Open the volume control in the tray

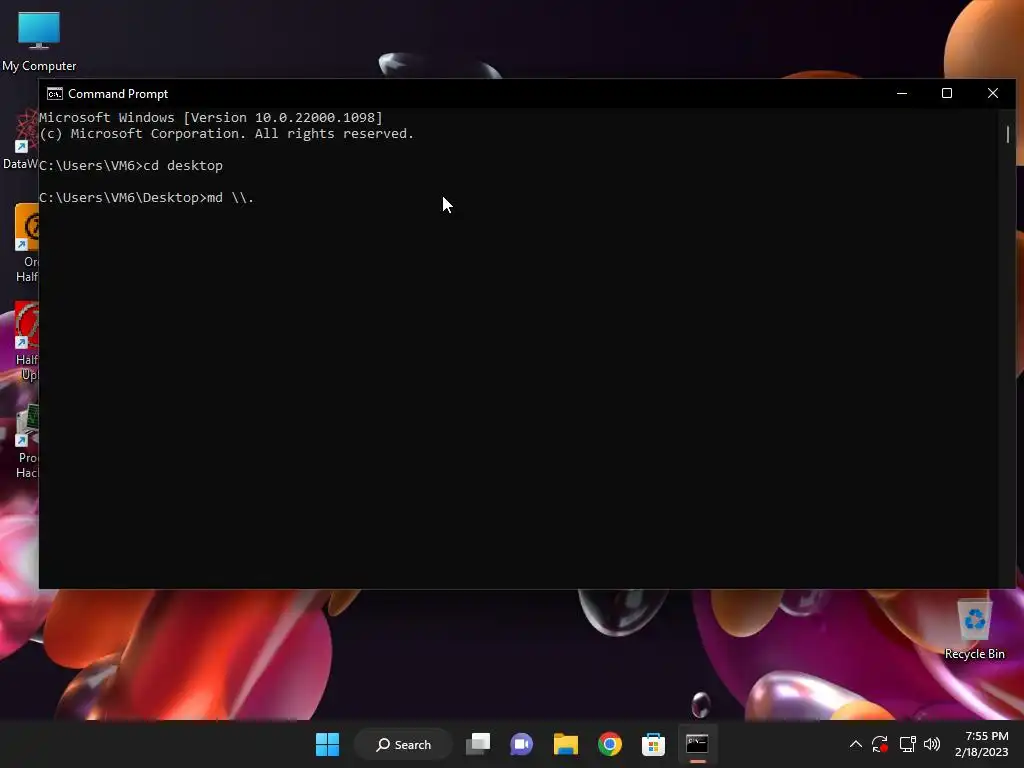(932, 744)
